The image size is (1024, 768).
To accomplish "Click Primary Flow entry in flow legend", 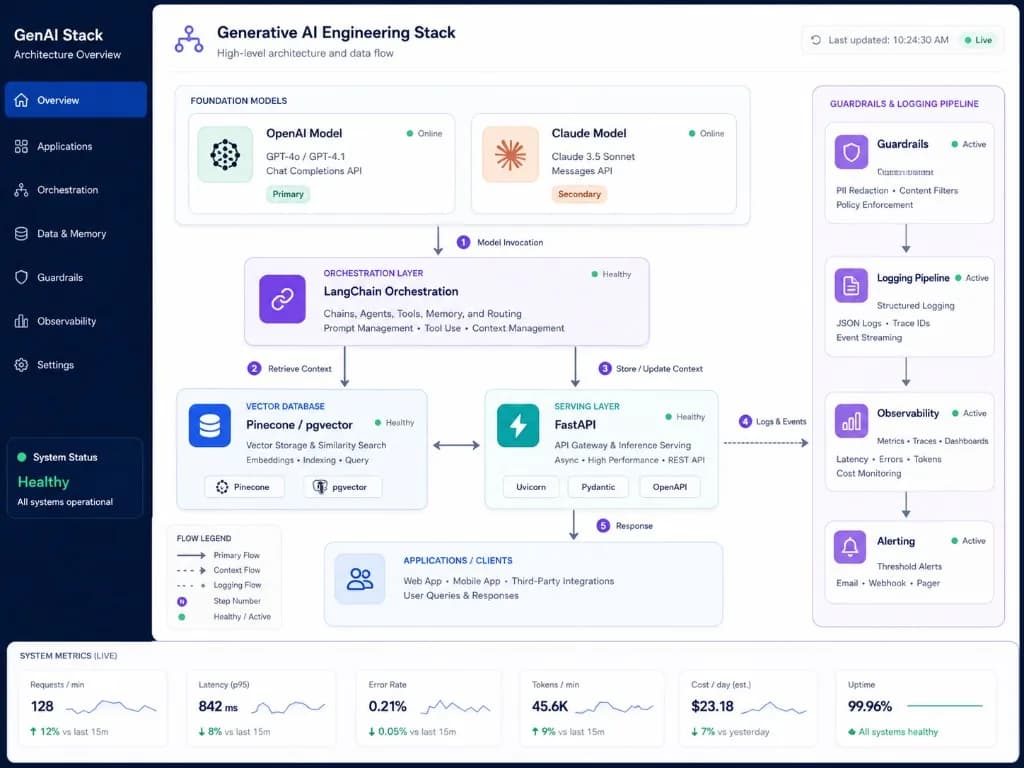I will [x=219, y=555].
